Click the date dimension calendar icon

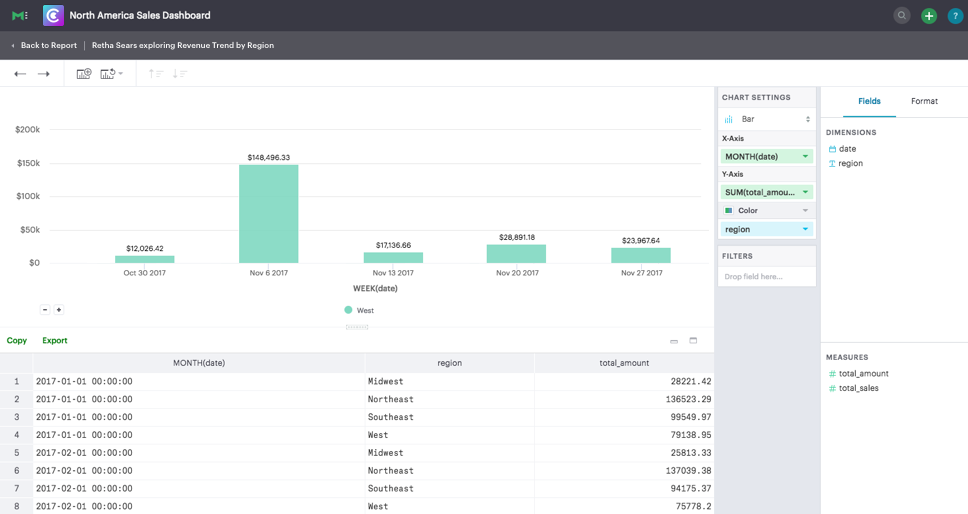tap(832, 149)
